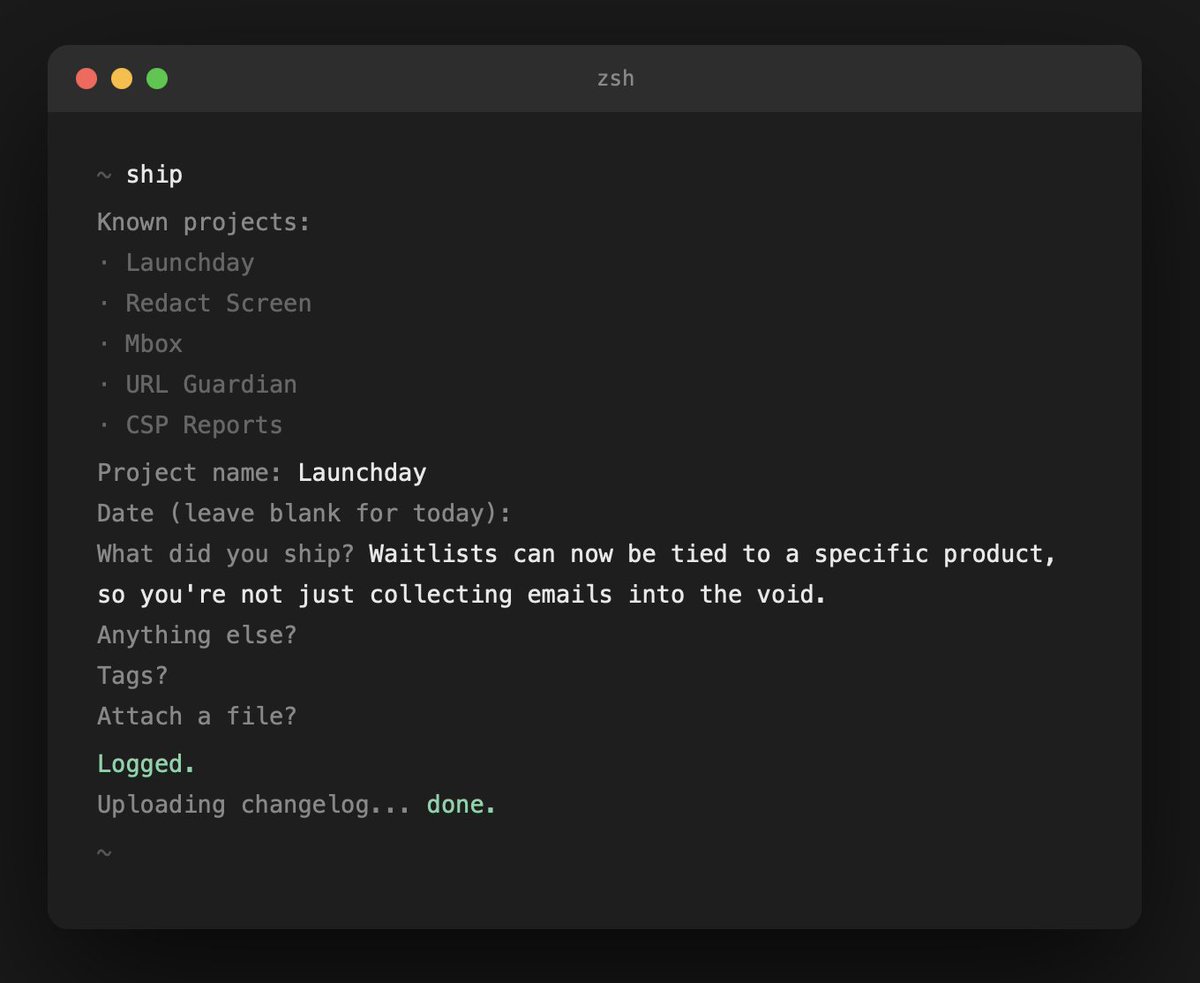Select the Mbox project entry
1200x983 pixels.
tap(154, 344)
